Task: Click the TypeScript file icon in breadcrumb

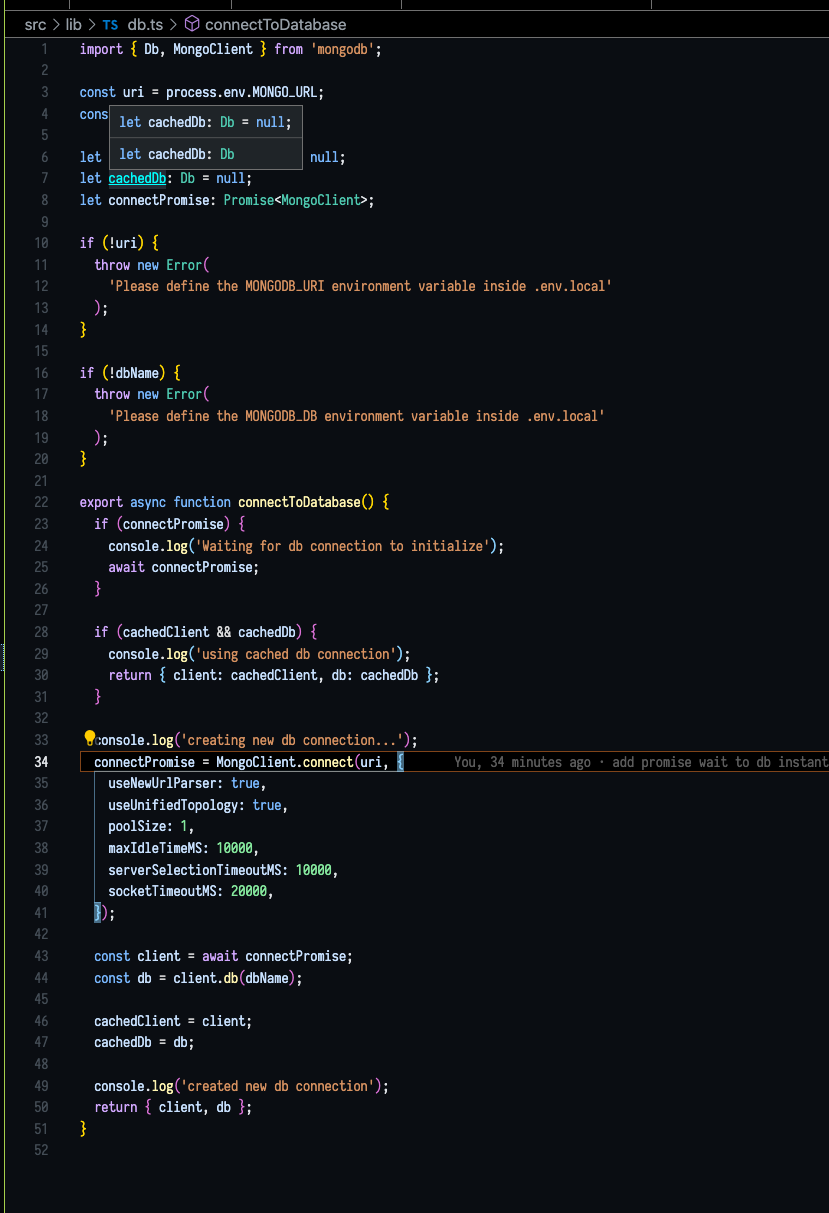Action: (x=110, y=24)
